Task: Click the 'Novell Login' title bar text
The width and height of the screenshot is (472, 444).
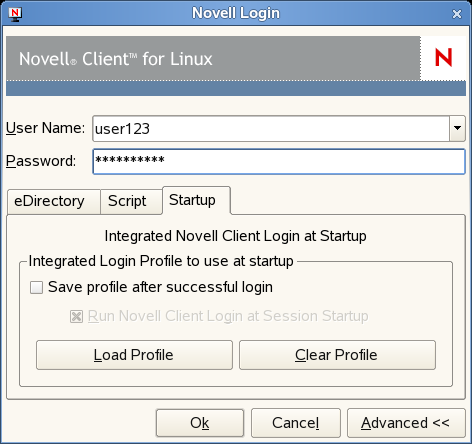Action: [x=236, y=14]
